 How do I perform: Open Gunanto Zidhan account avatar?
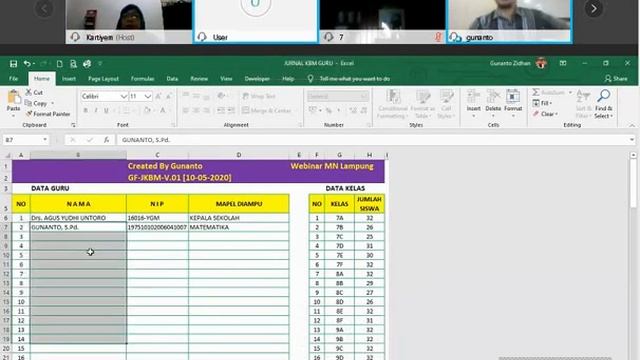542,63
